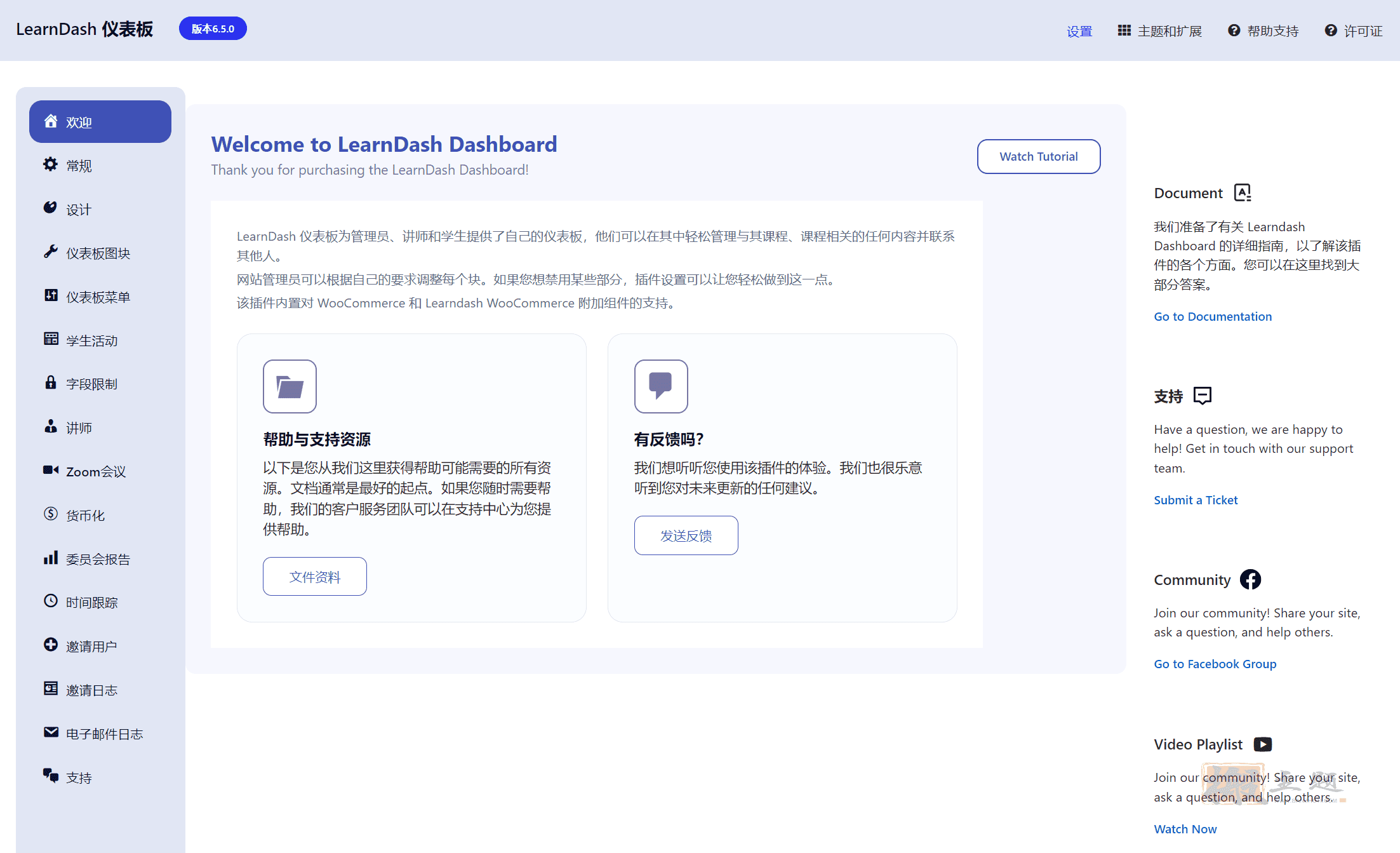Click the gear icon beside 常规

pyautogui.click(x=51, y=165)
